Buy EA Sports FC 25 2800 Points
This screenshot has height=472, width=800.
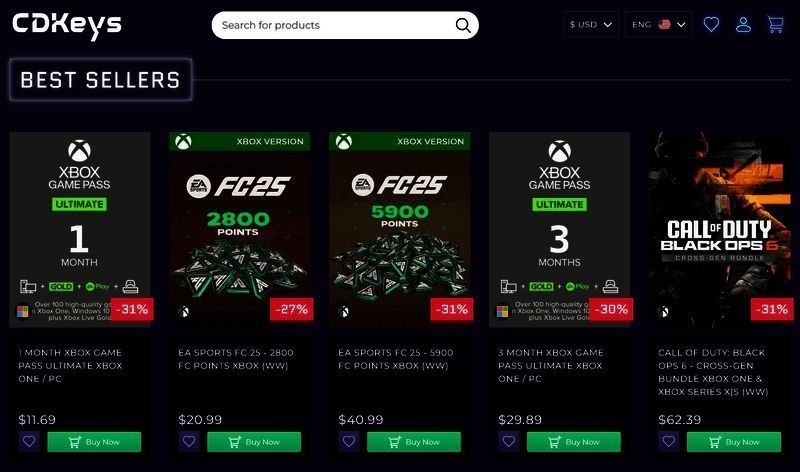254,441
